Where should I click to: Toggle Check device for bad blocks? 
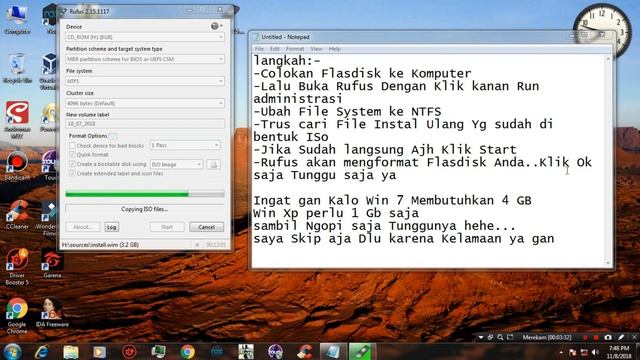(x=72, y=145)
